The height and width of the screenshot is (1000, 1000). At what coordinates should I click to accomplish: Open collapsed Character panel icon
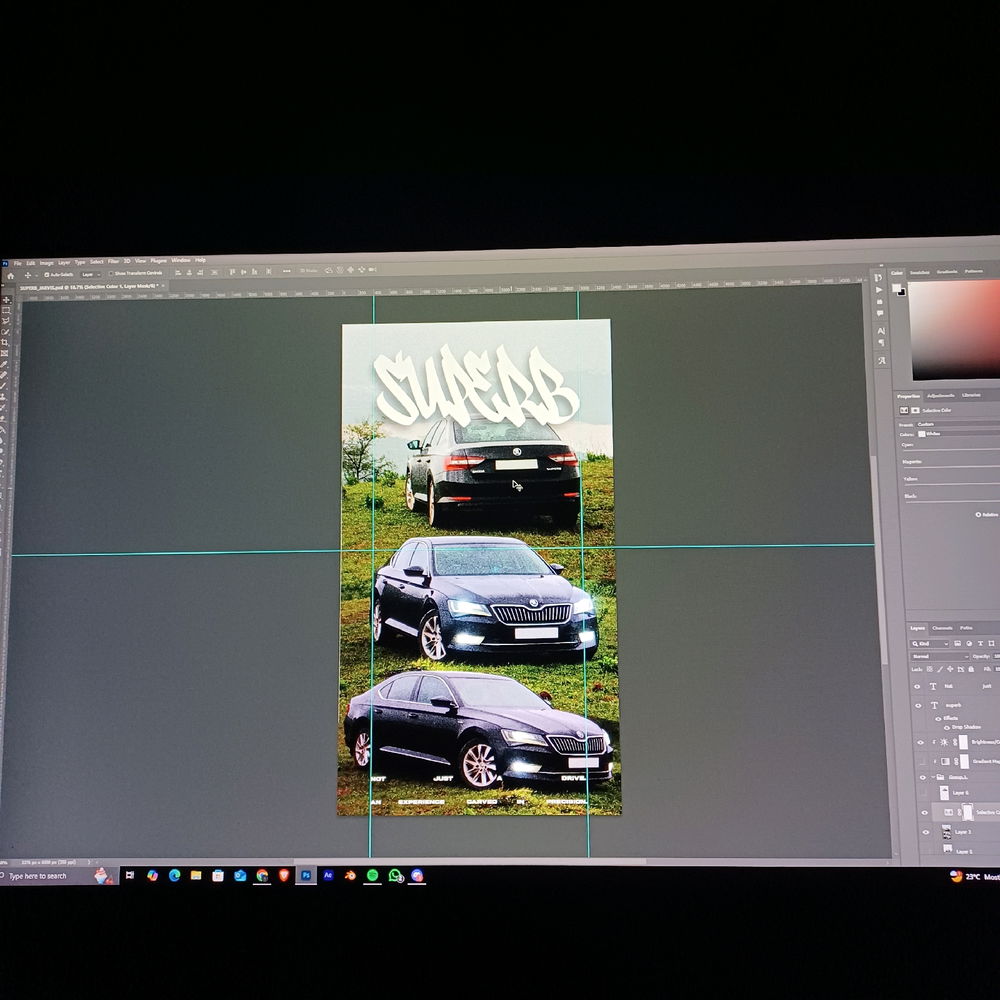881,331
